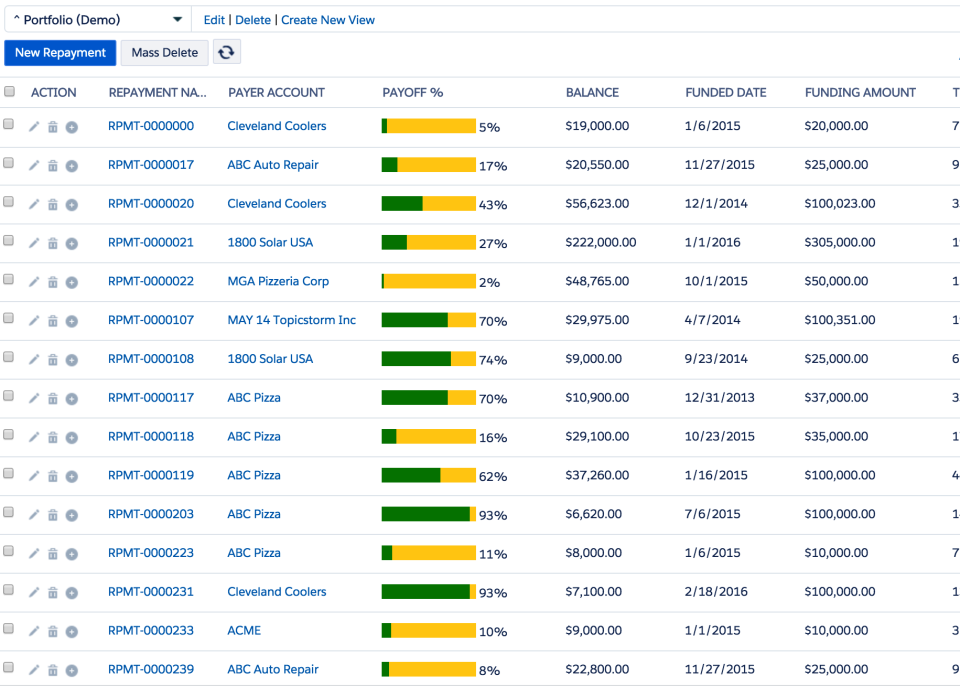
Task: Check the row checkbox for RPMT-0000231
Action: 10,591
